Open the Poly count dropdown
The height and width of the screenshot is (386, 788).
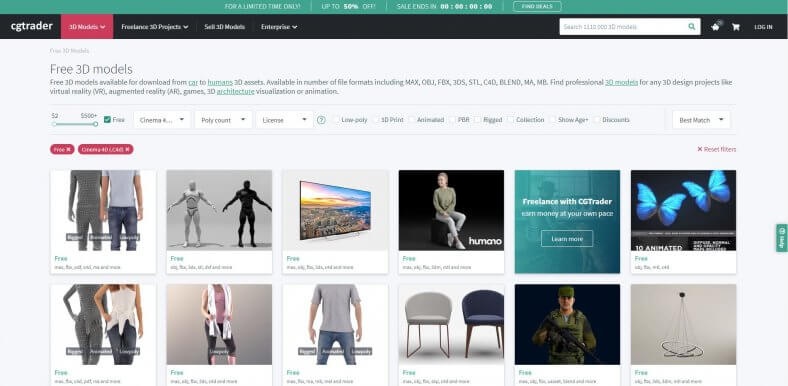click(x=223, y=120)
